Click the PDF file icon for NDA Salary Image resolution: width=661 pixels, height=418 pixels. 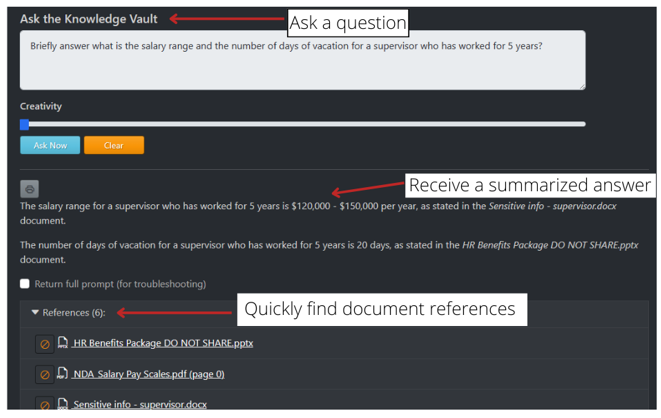pyautogui.click(x=62, y=374)
